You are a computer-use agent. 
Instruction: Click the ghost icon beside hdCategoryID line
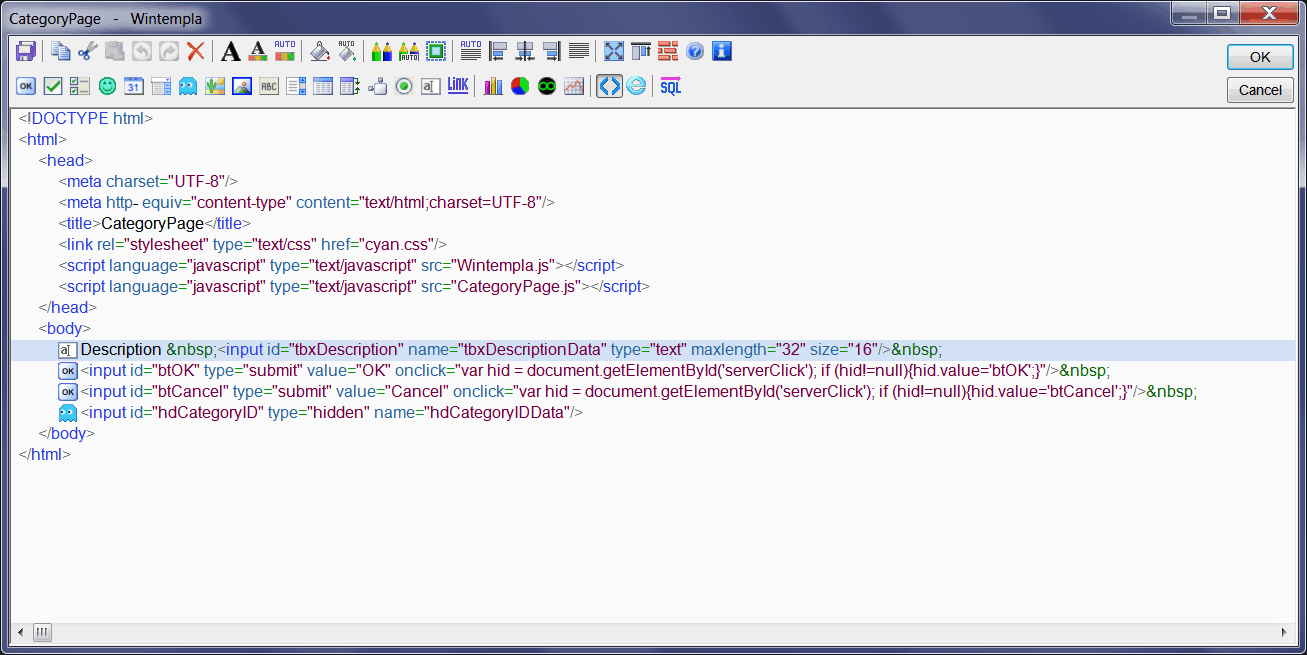[x=68, y=413]
